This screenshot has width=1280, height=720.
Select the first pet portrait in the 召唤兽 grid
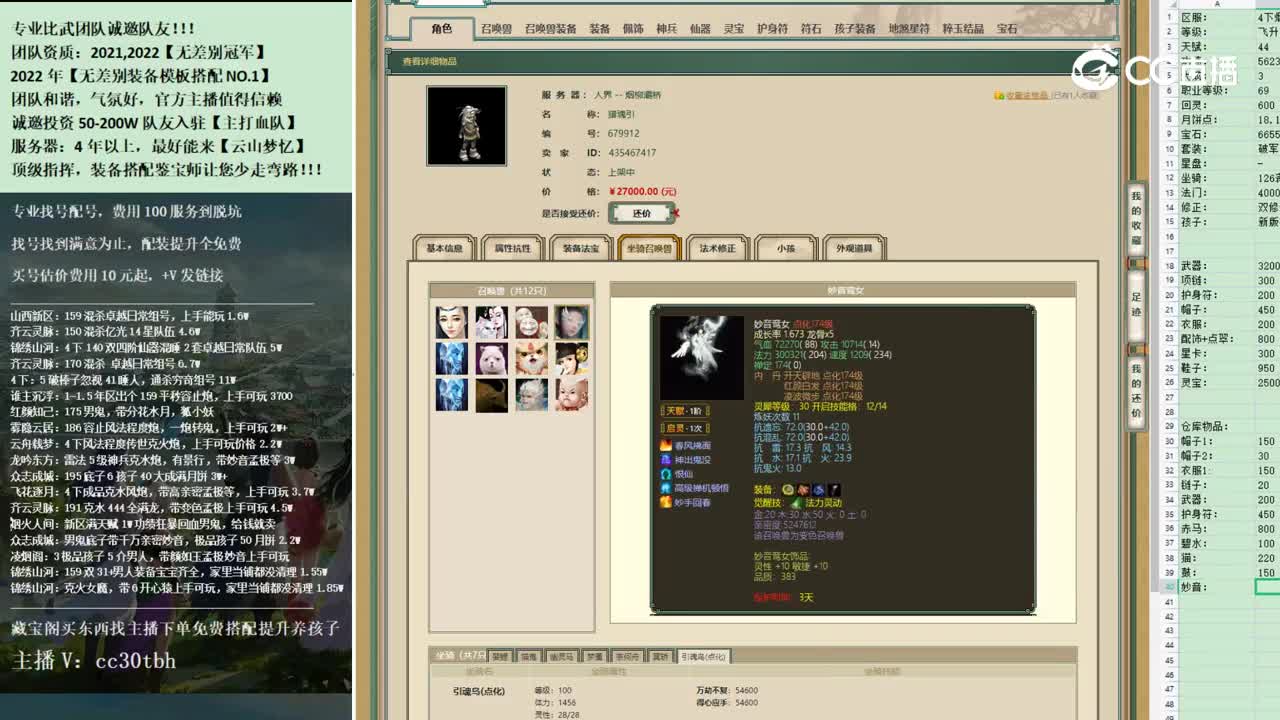pyautogui.click(x=450, y=322)
